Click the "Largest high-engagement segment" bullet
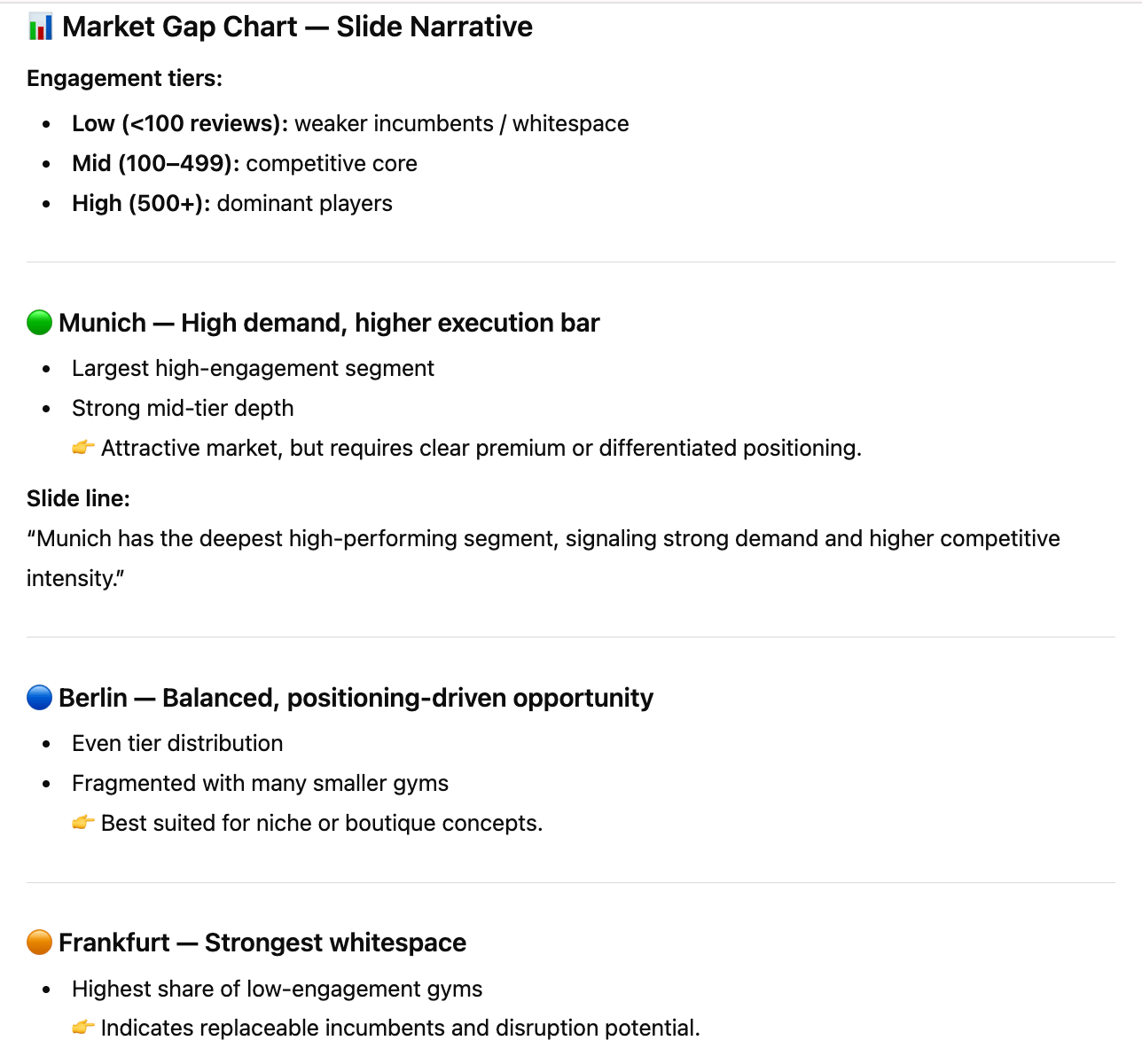1142x1064 pixels. coord(253,368)
